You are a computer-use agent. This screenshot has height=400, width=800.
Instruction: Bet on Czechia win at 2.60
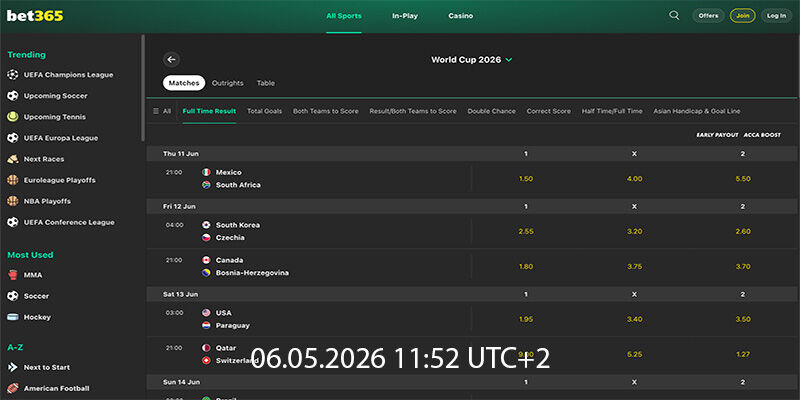point(743,232)
